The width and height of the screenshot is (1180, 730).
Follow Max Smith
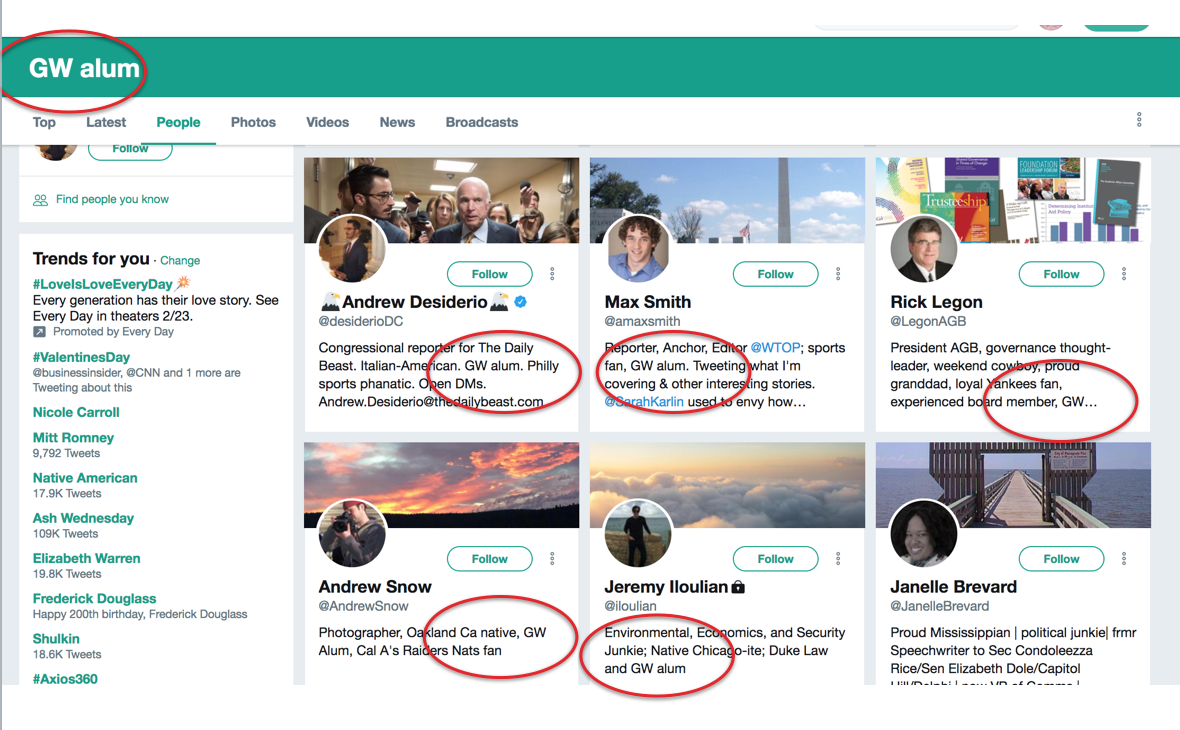point(776,274)
